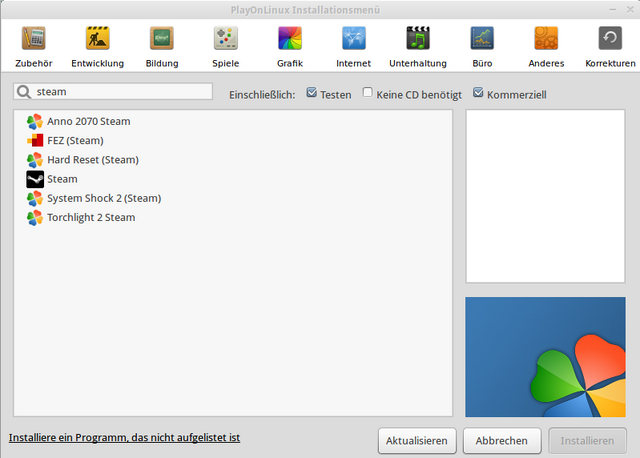Open the Spiele games category icon
This screenshot has height=458, width=640.
pyautogui.click(x=226, y=38)
